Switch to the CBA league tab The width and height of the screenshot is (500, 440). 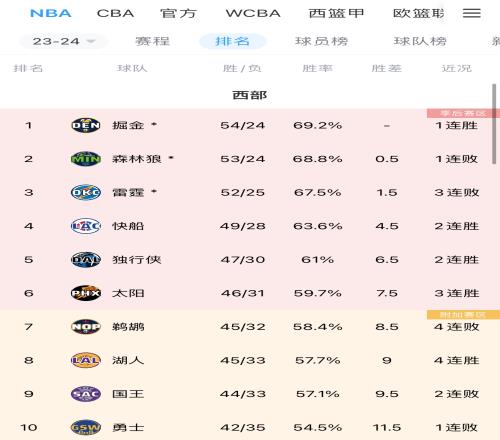[x=115, y=13]
